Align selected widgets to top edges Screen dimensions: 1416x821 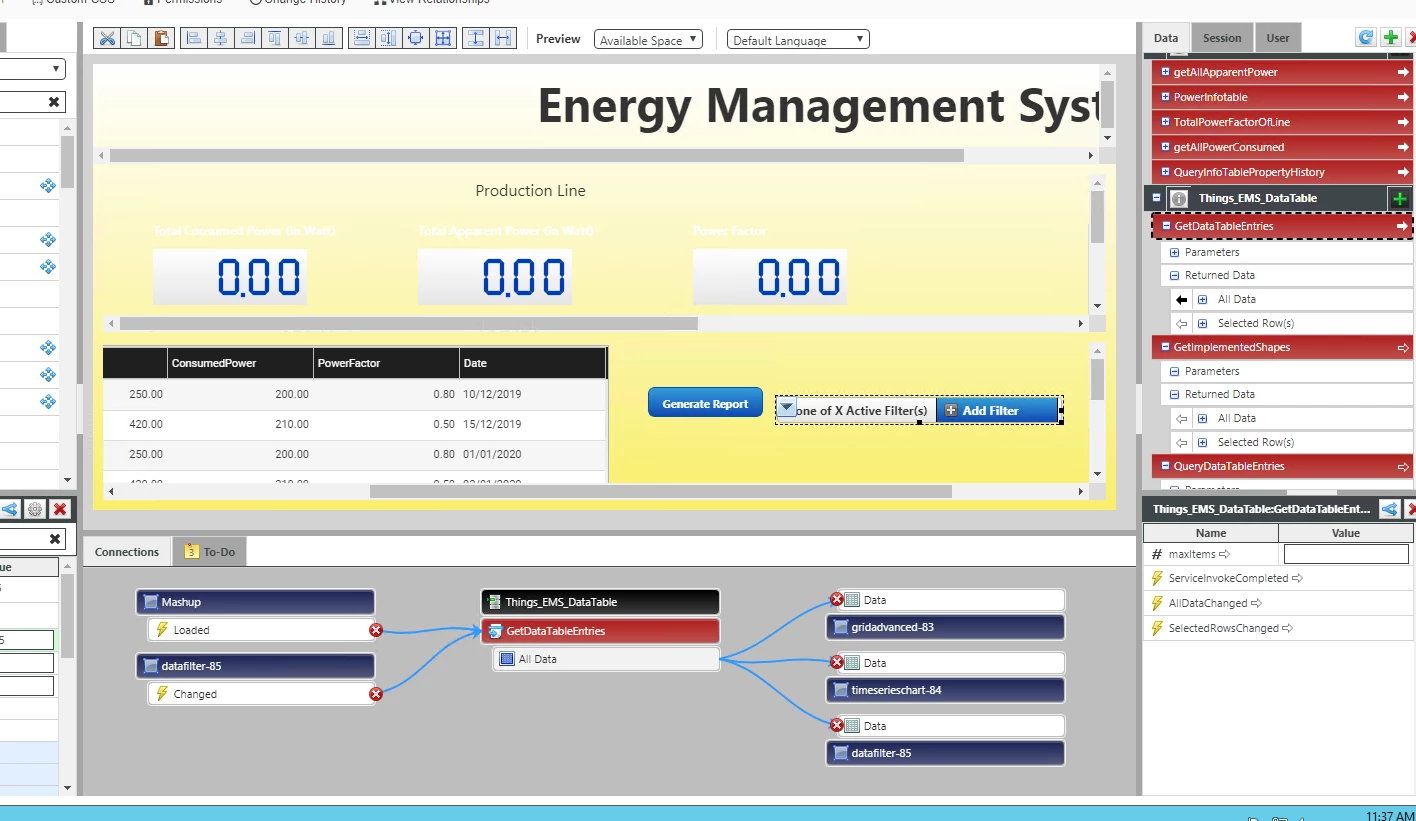[x=275, y=39]
